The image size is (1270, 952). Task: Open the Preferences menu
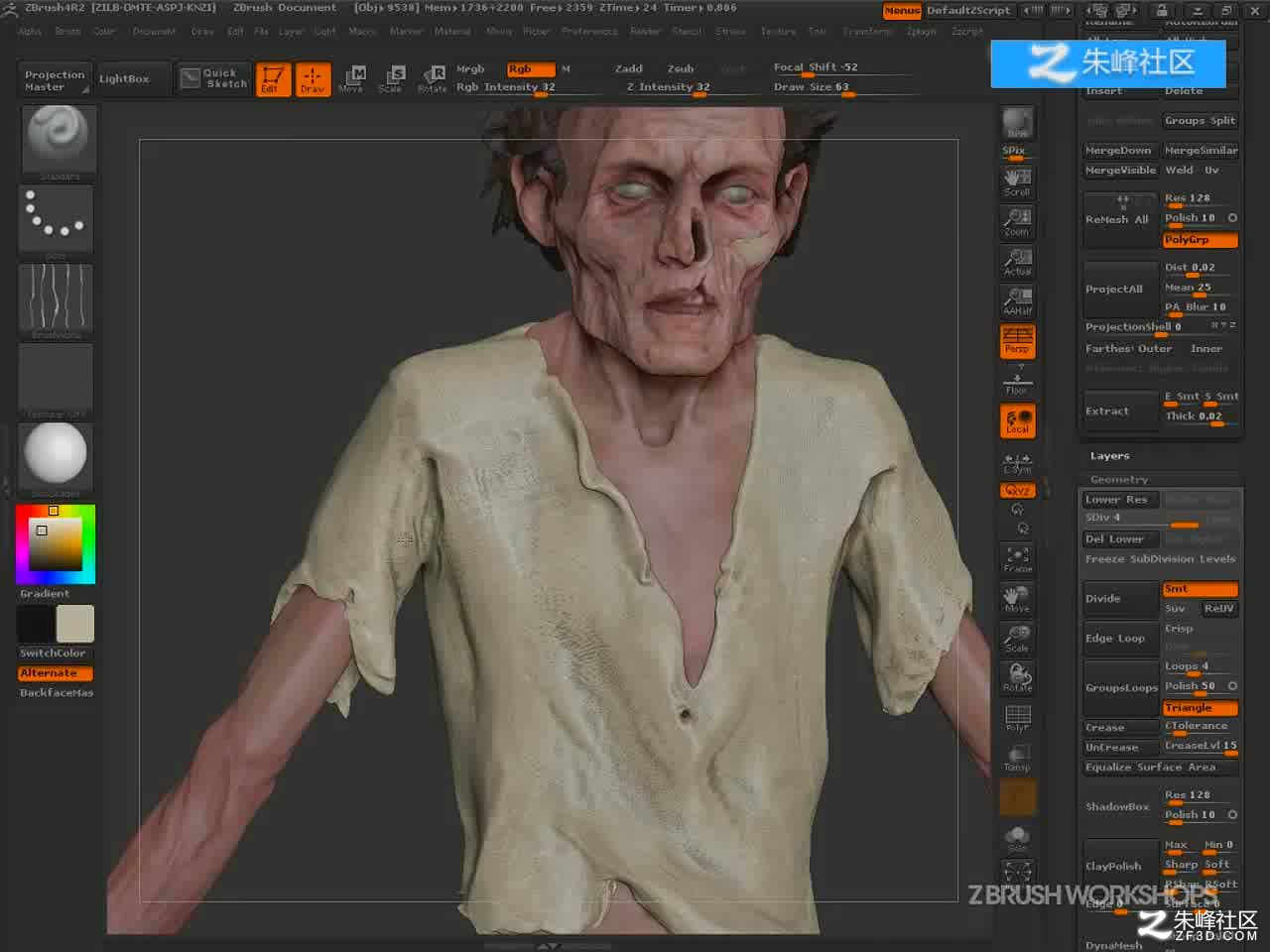[589, 32]
